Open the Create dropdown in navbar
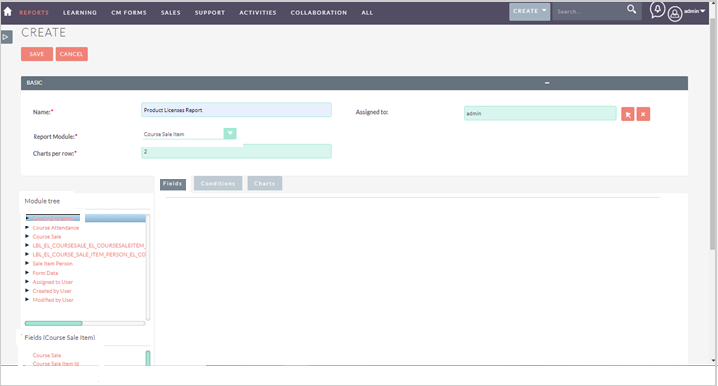Viewport: 718px width, 386px height. pyautogui.click(x=529, y=11)
